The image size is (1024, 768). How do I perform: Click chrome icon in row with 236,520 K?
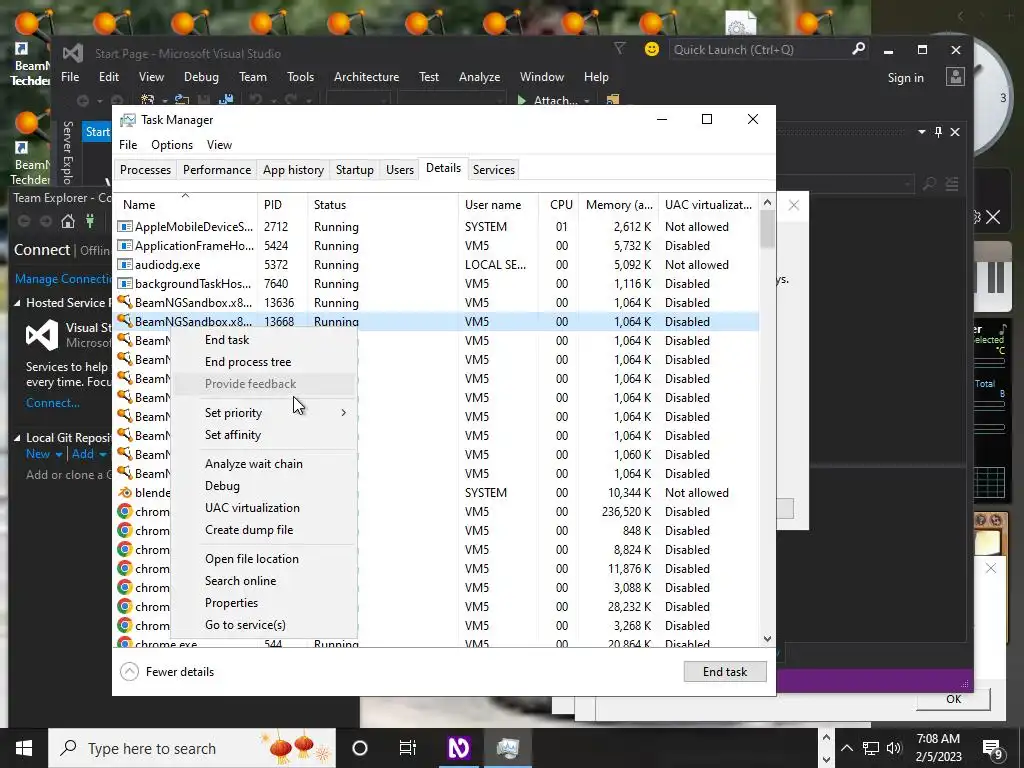click(125, 511)
